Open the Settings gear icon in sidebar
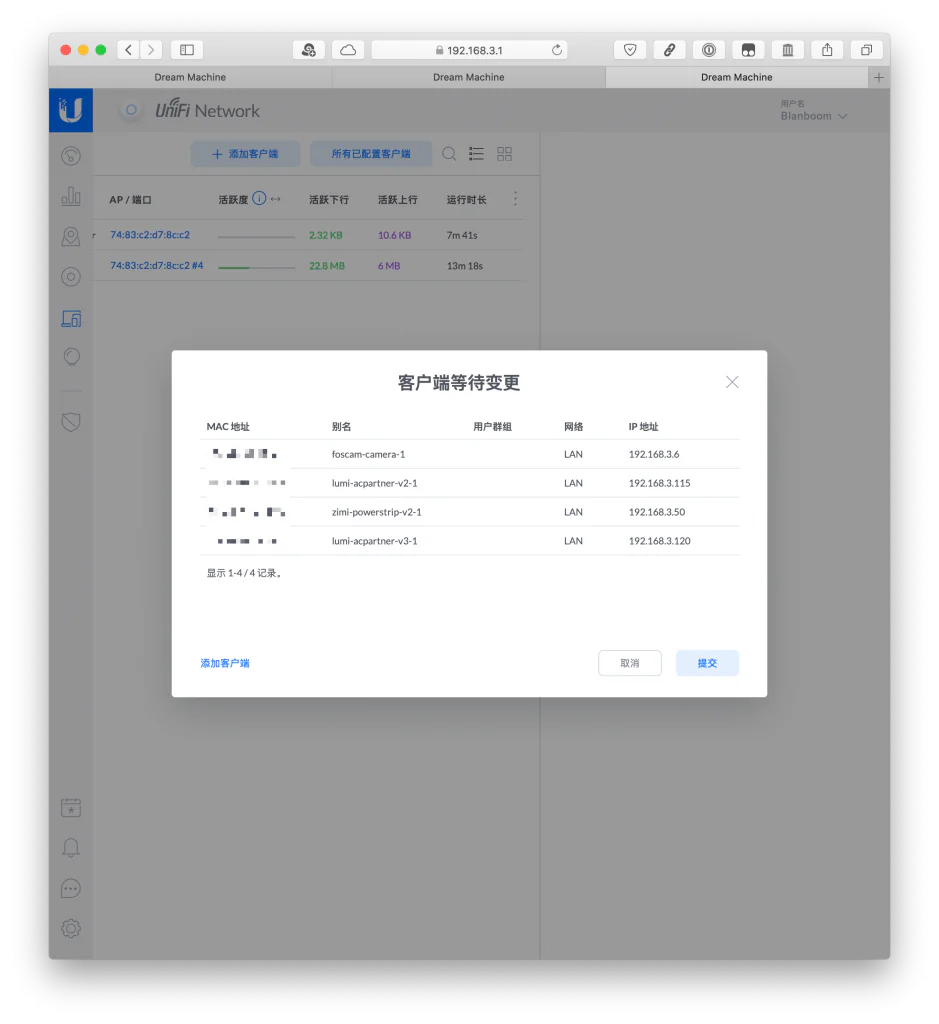 coord(71,929)
